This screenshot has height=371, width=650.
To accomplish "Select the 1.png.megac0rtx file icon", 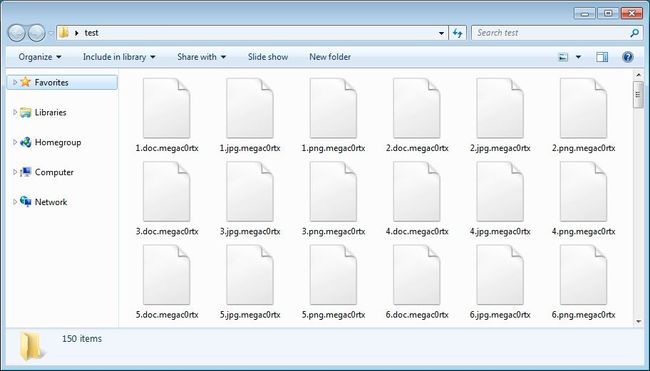I will click(x=333, y=108).
